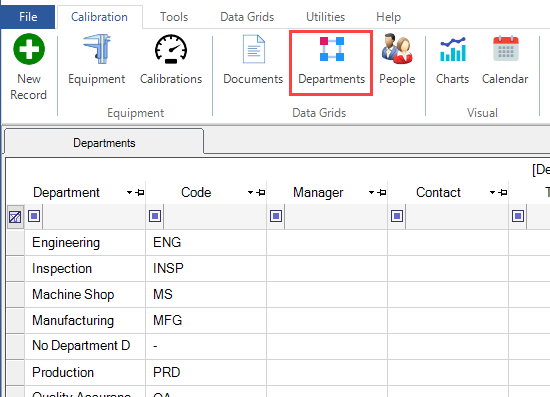Click the Code filter text field
This screenshot has width=550, height=397.
pyautogui.click(x=215, y=216)
